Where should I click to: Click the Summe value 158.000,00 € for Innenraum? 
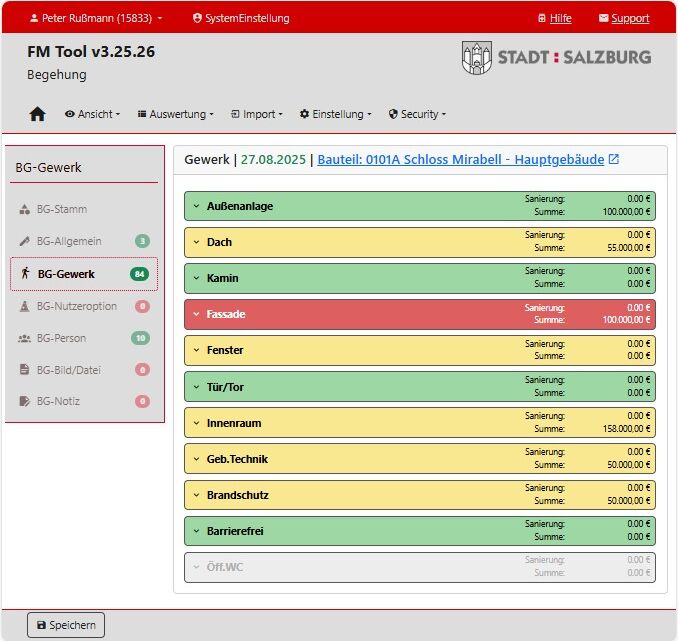click(626, 429)
